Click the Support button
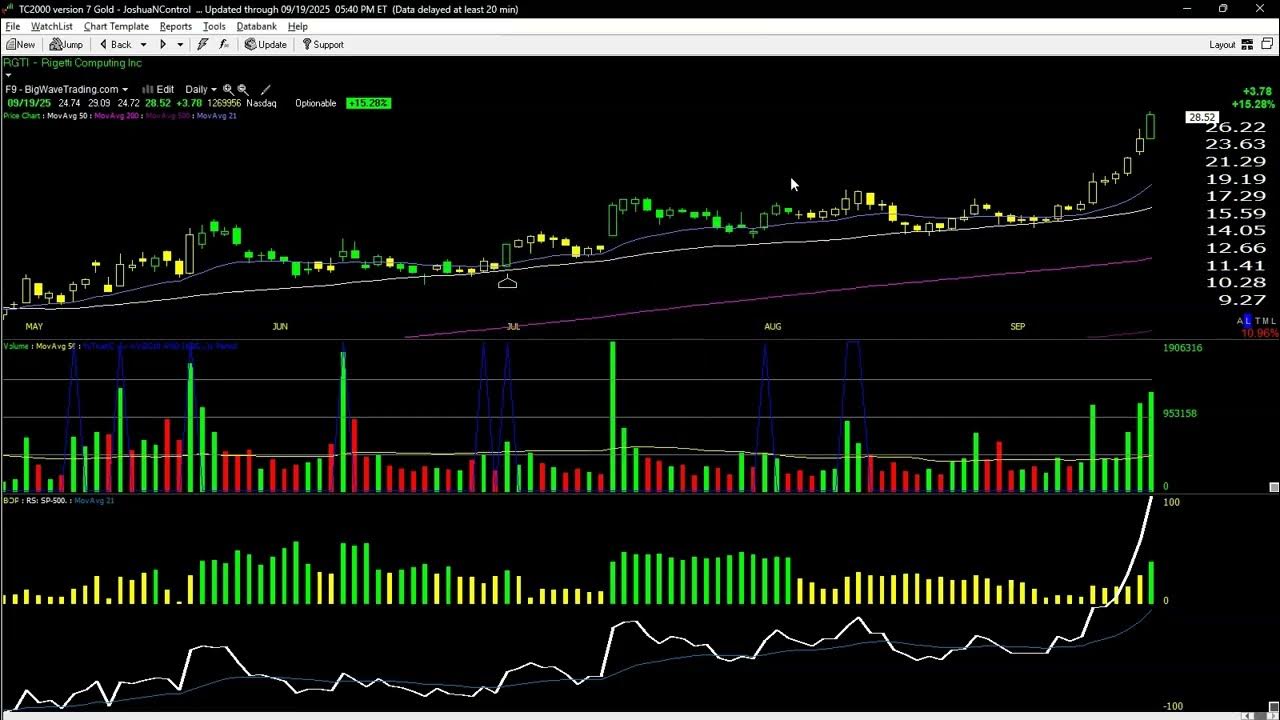 pos(322,44)
